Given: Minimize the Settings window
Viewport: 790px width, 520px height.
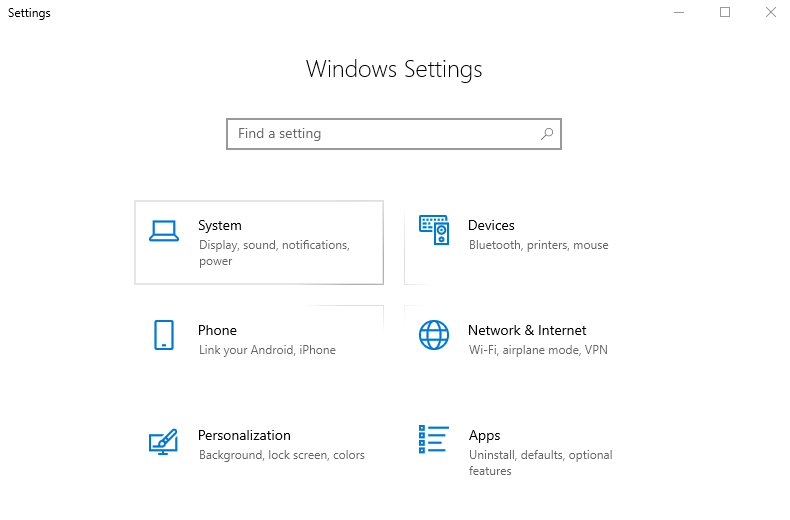Looking at the screenshot, I should 679,12.
